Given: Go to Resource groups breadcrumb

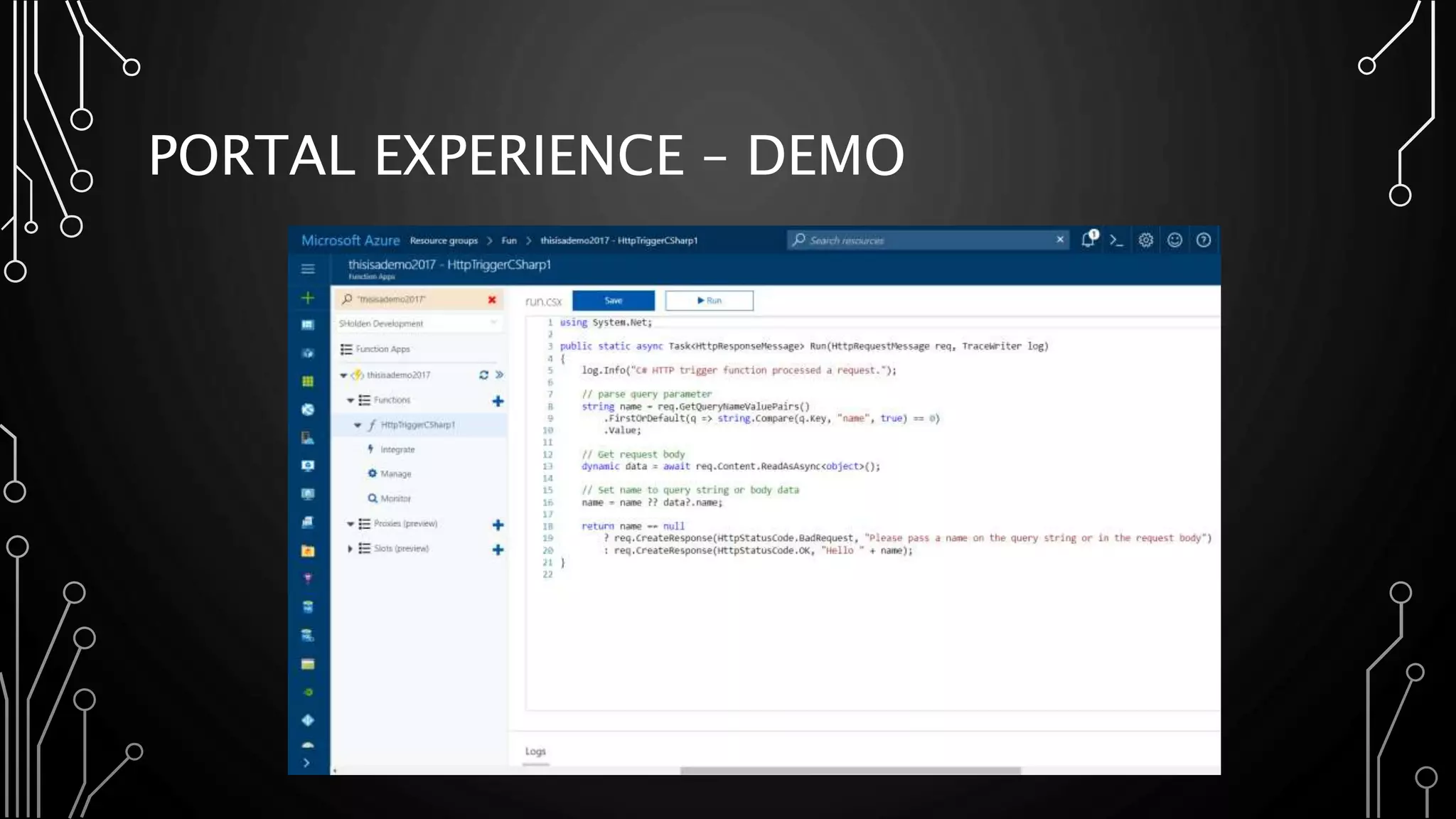Looking at the screenshot, I should pos(444,241).
